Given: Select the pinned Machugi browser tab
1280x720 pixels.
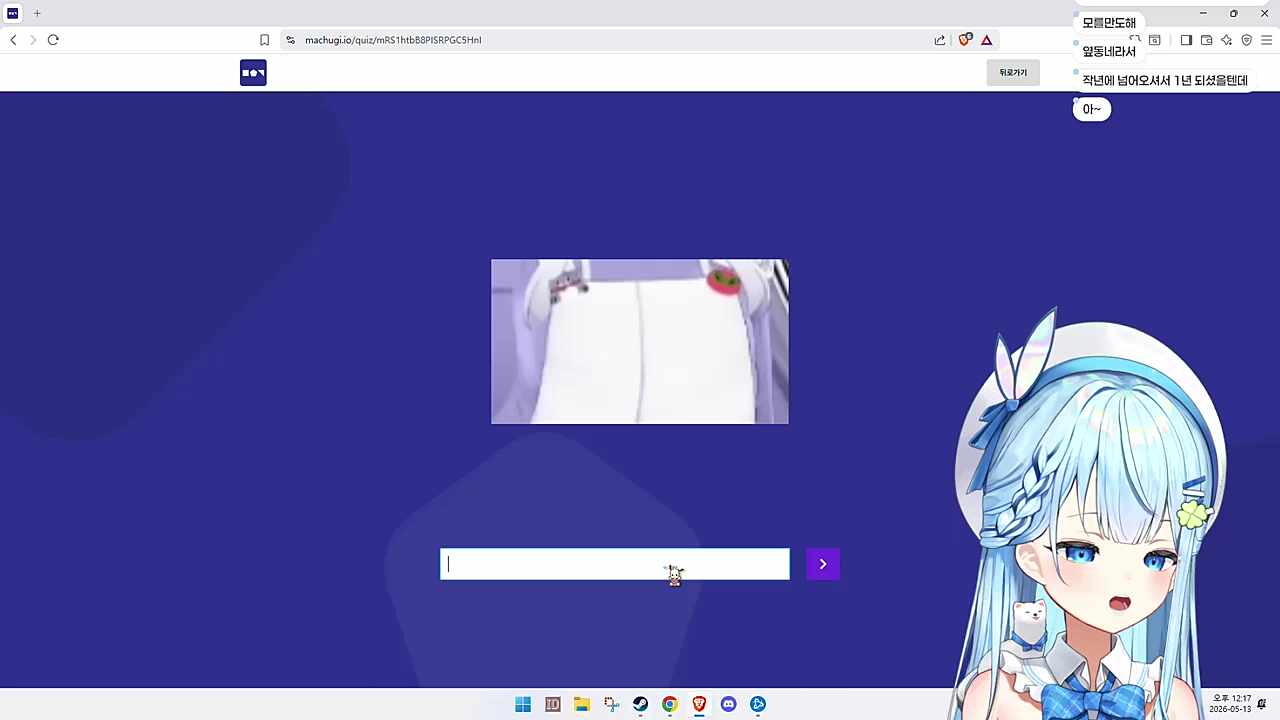Looking at the screenshot, I should coord(13,13).
